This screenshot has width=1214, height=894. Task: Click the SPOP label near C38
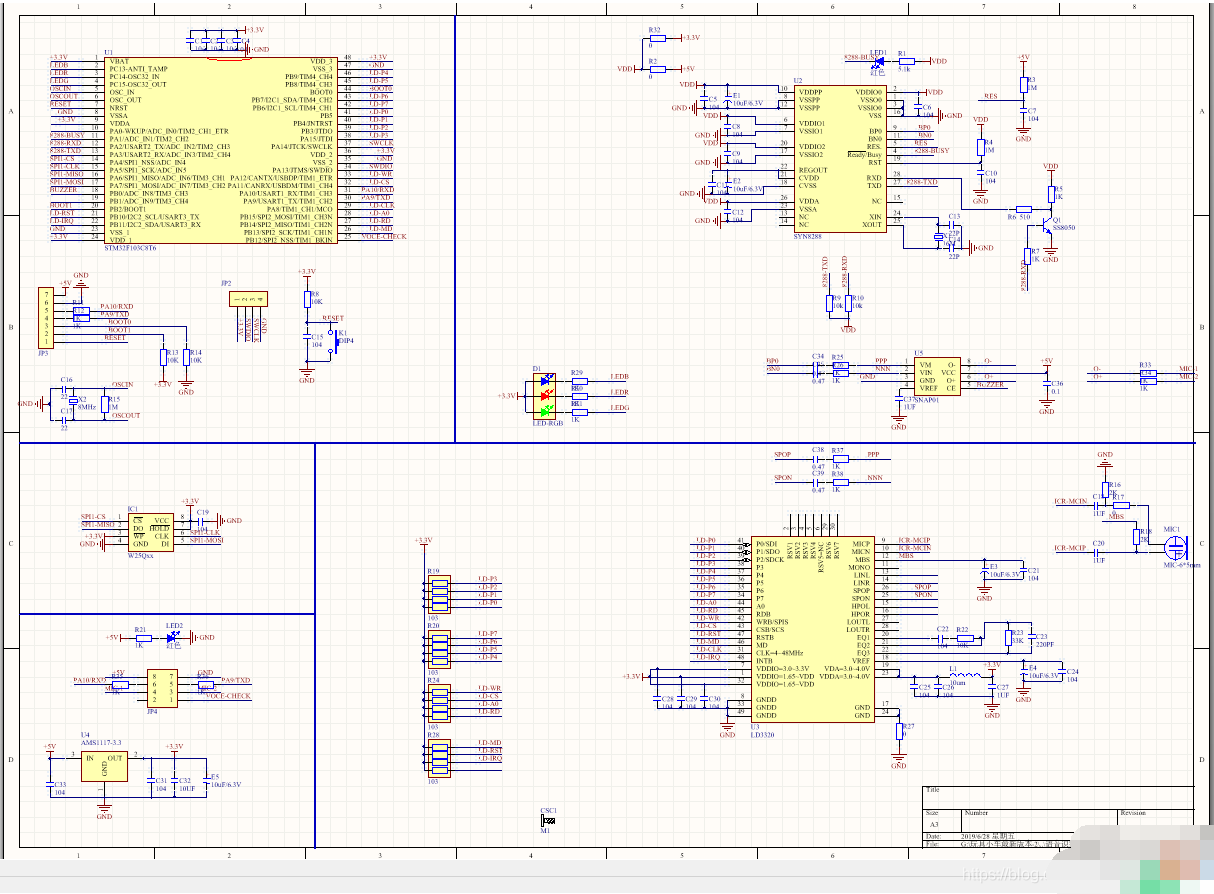pos(782,455)
